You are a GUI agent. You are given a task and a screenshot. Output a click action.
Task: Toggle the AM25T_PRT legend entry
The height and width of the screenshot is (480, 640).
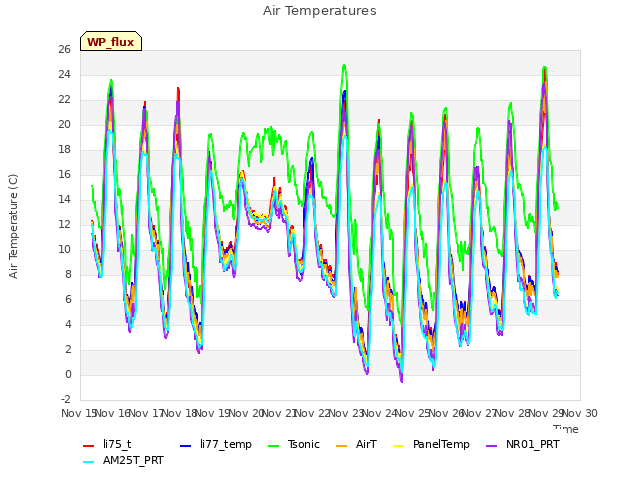123,460
